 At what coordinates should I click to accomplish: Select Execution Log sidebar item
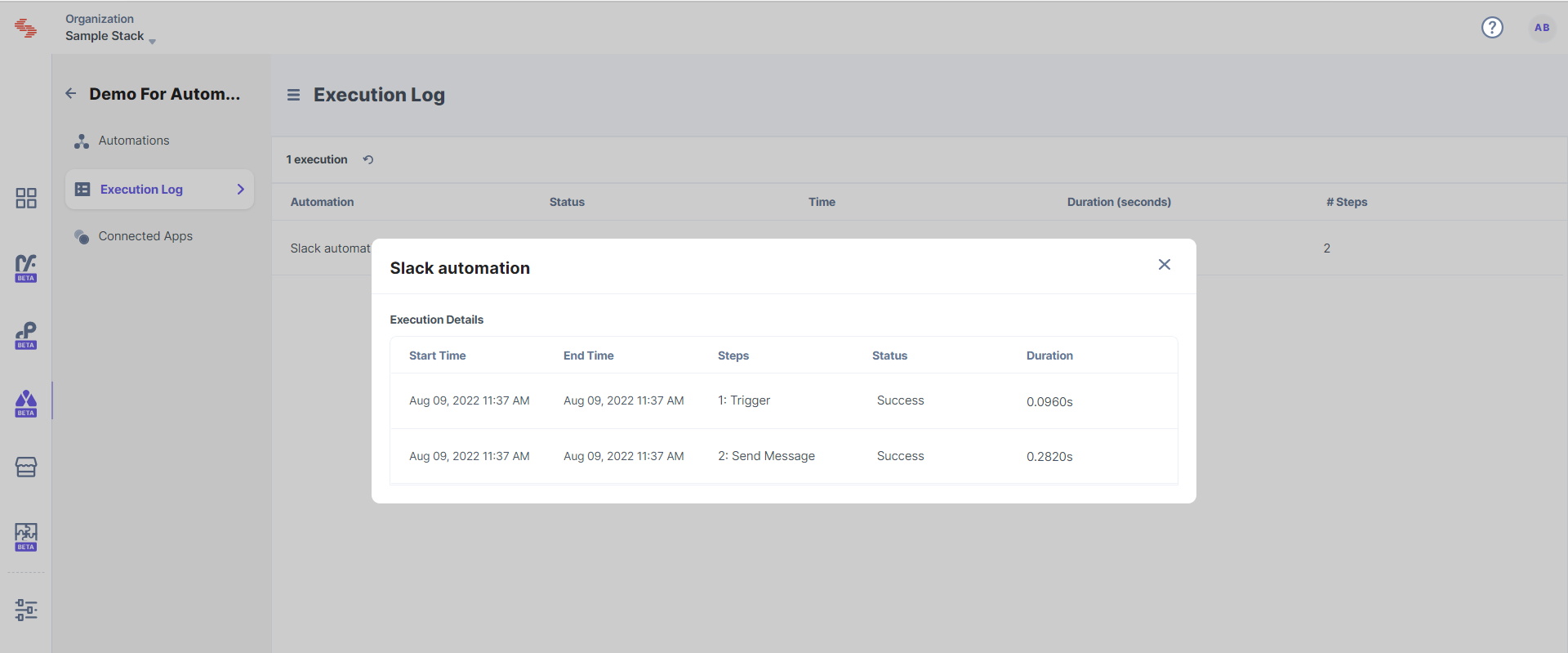click(159, 190)
